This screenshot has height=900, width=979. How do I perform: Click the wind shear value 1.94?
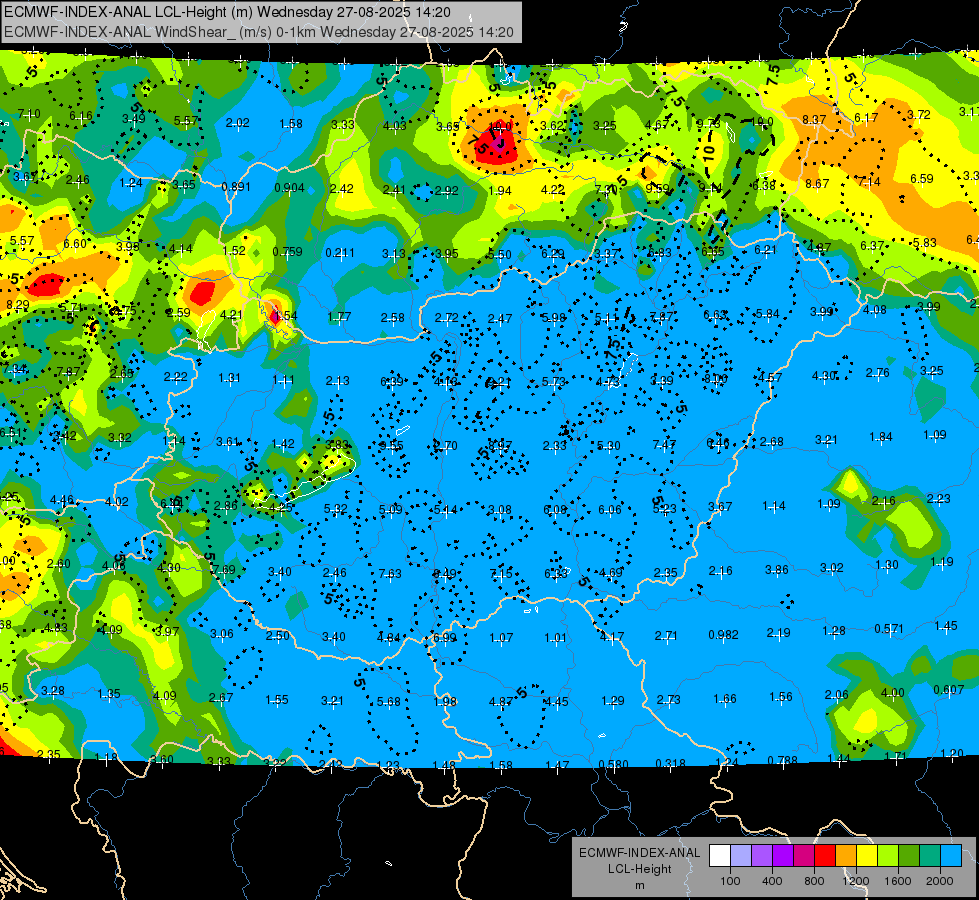point(499,190)
